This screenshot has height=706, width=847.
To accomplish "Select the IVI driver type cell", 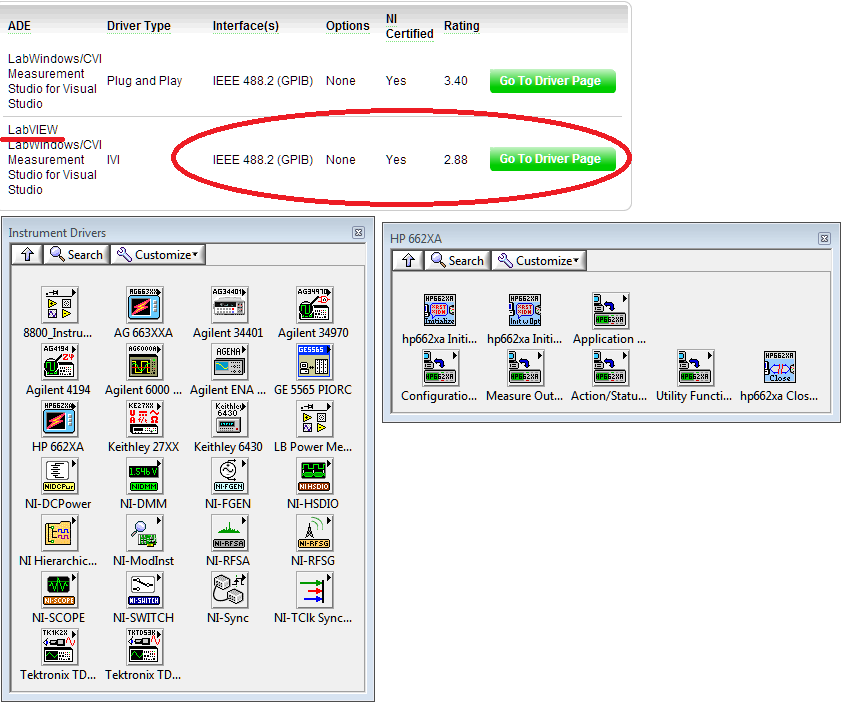I will click(x=113, y=160).
